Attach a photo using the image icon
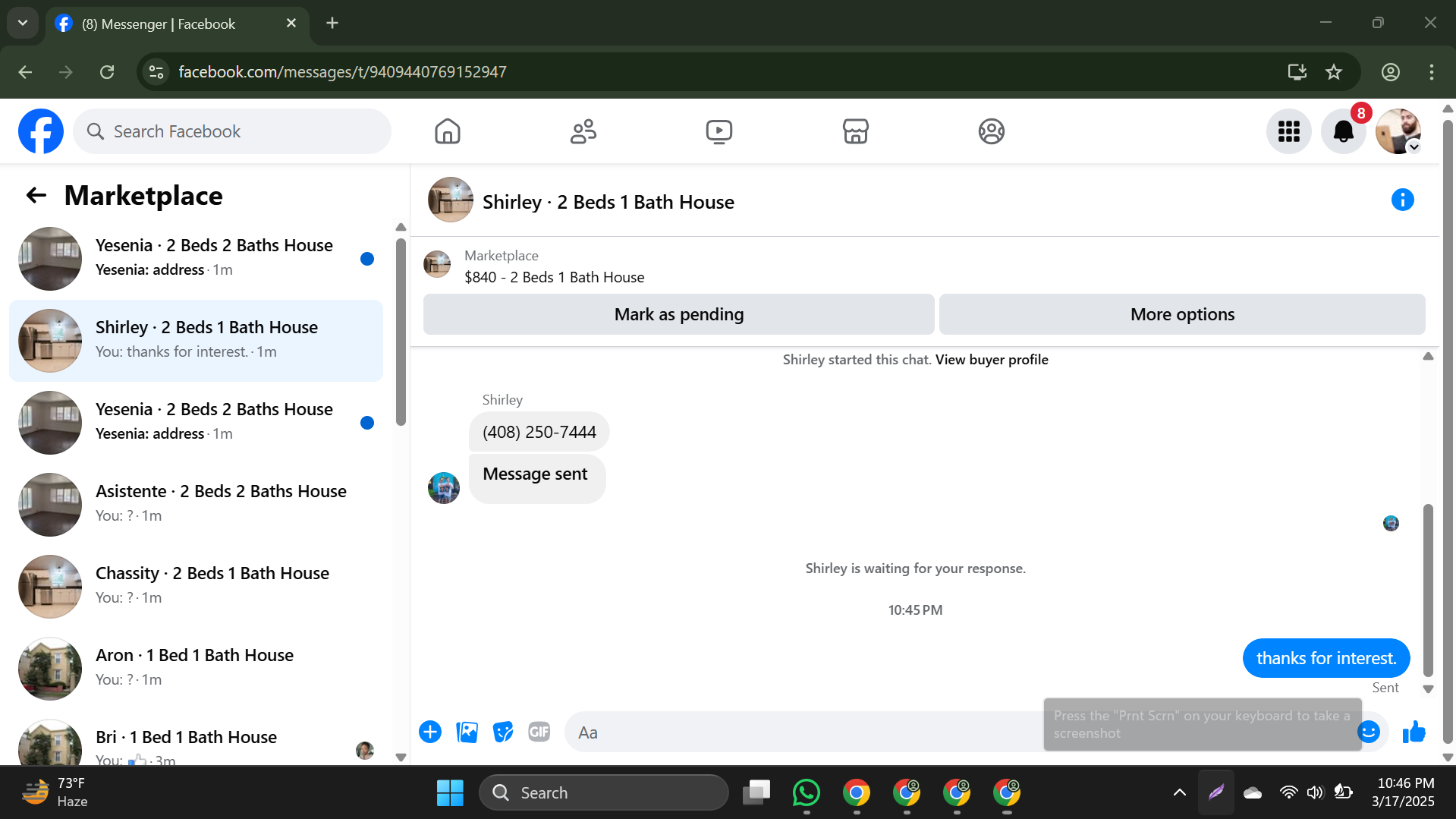 pyautogui.click(x=467, y=732)
